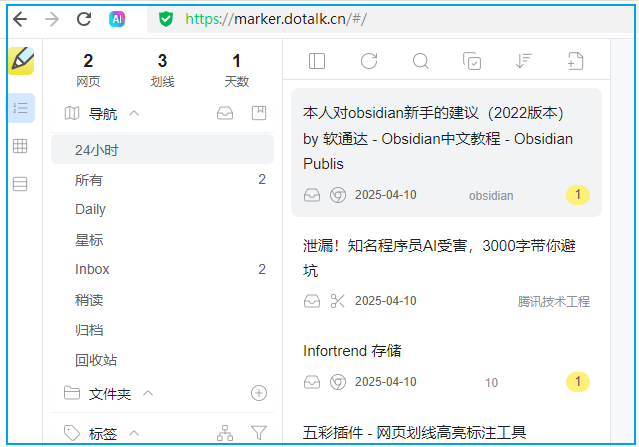Switch to the card rows view icon
Image resolution: width=639 pixels, height=447 pixels.
click(x=20, y=184)
